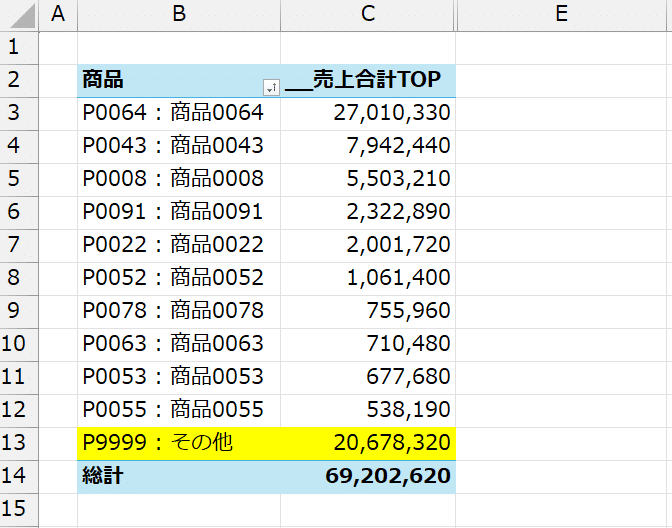Image resolution: width=672 pixels, height=528 pixels.
Task: Select row 1 header
Action: (x=19, y=48)
